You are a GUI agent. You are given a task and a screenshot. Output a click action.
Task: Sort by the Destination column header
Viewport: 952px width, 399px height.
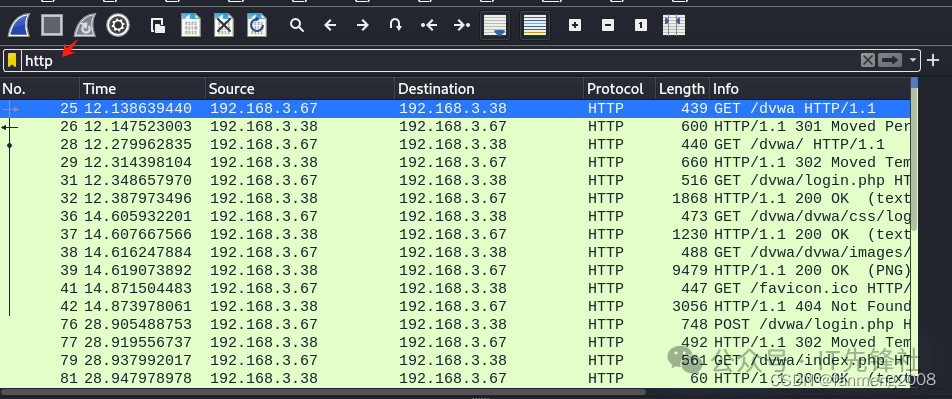click(x=489, y=89)
